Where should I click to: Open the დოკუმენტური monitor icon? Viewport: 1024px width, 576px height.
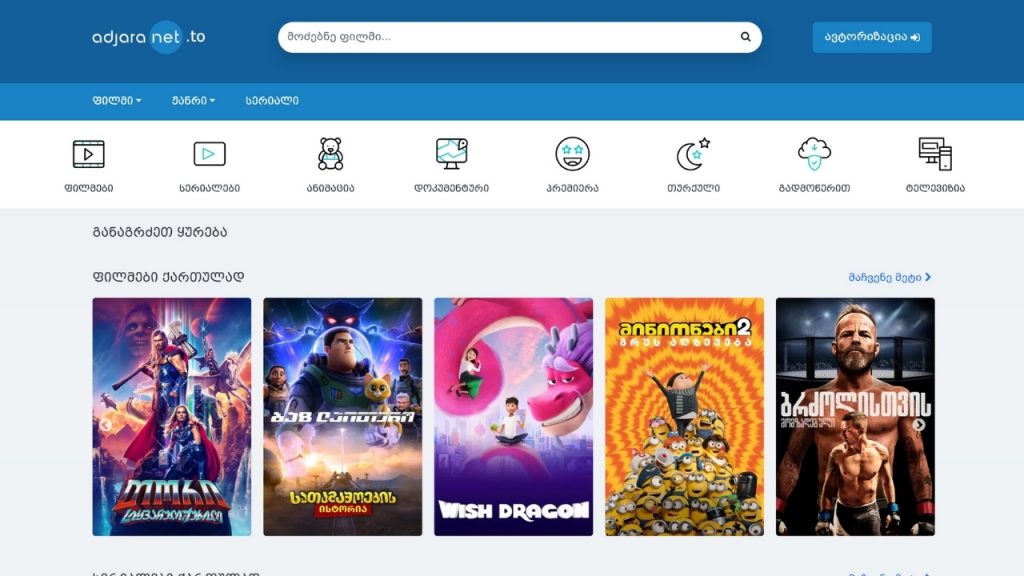point(452,154)
